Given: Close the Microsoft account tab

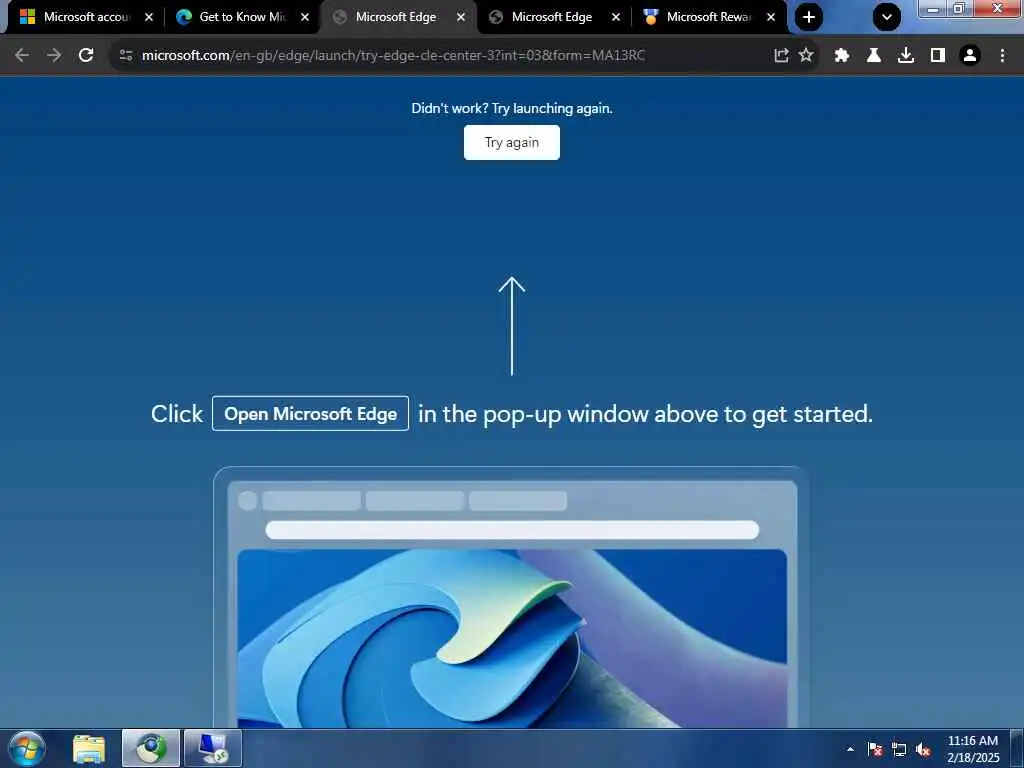Looking at the screenshot, I should tap(149, 17).
